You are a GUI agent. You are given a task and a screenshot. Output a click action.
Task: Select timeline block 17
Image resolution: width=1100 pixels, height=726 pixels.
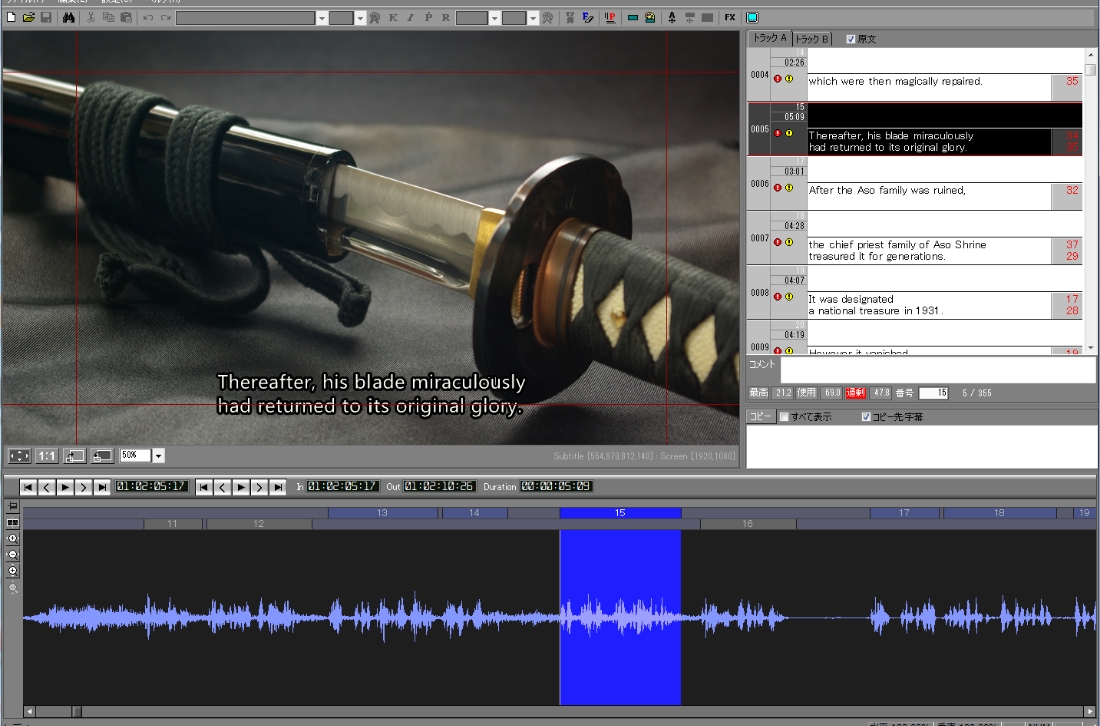pos(904,513)
